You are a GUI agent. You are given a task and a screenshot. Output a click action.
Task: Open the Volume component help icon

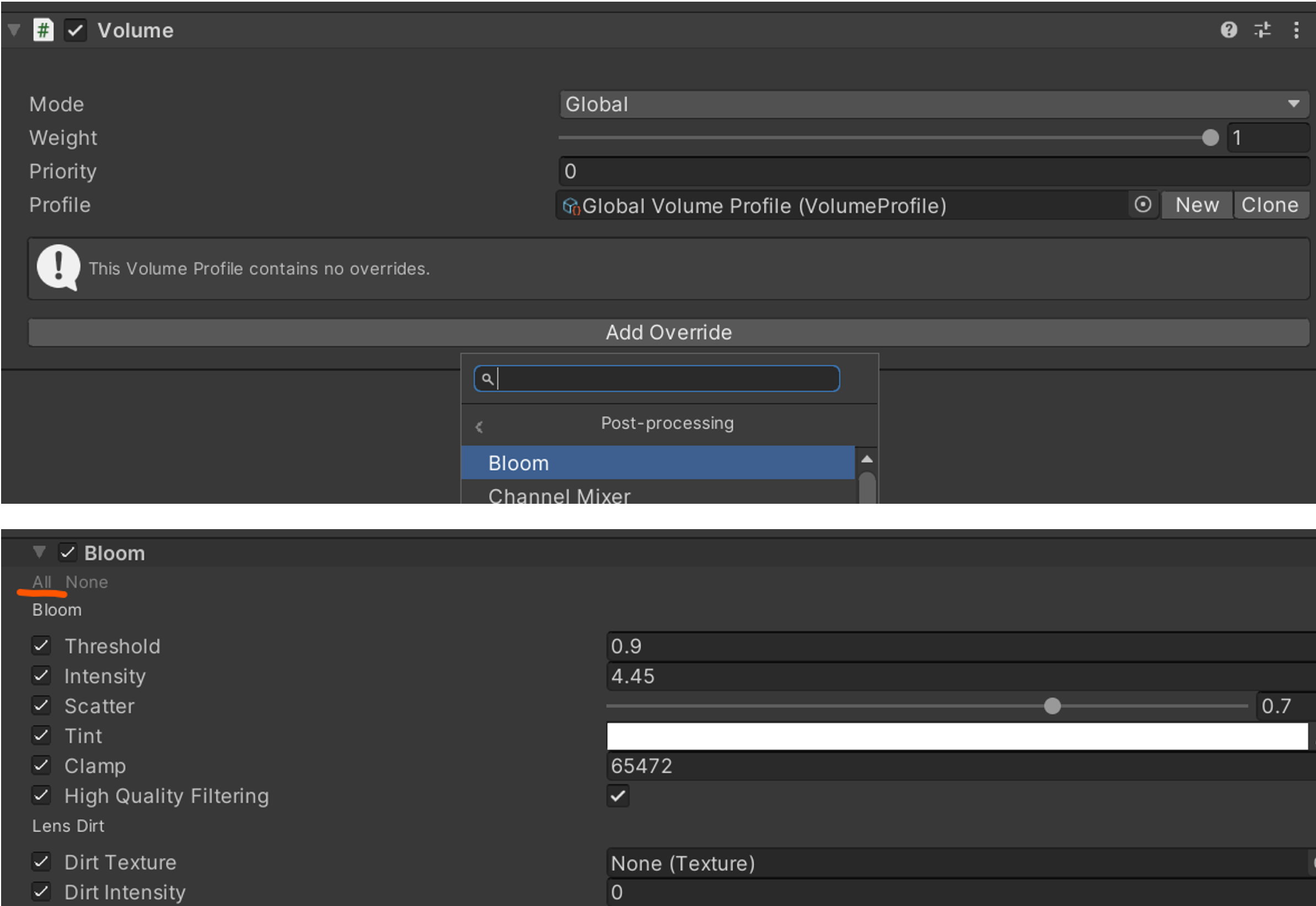pos(1228,29)
